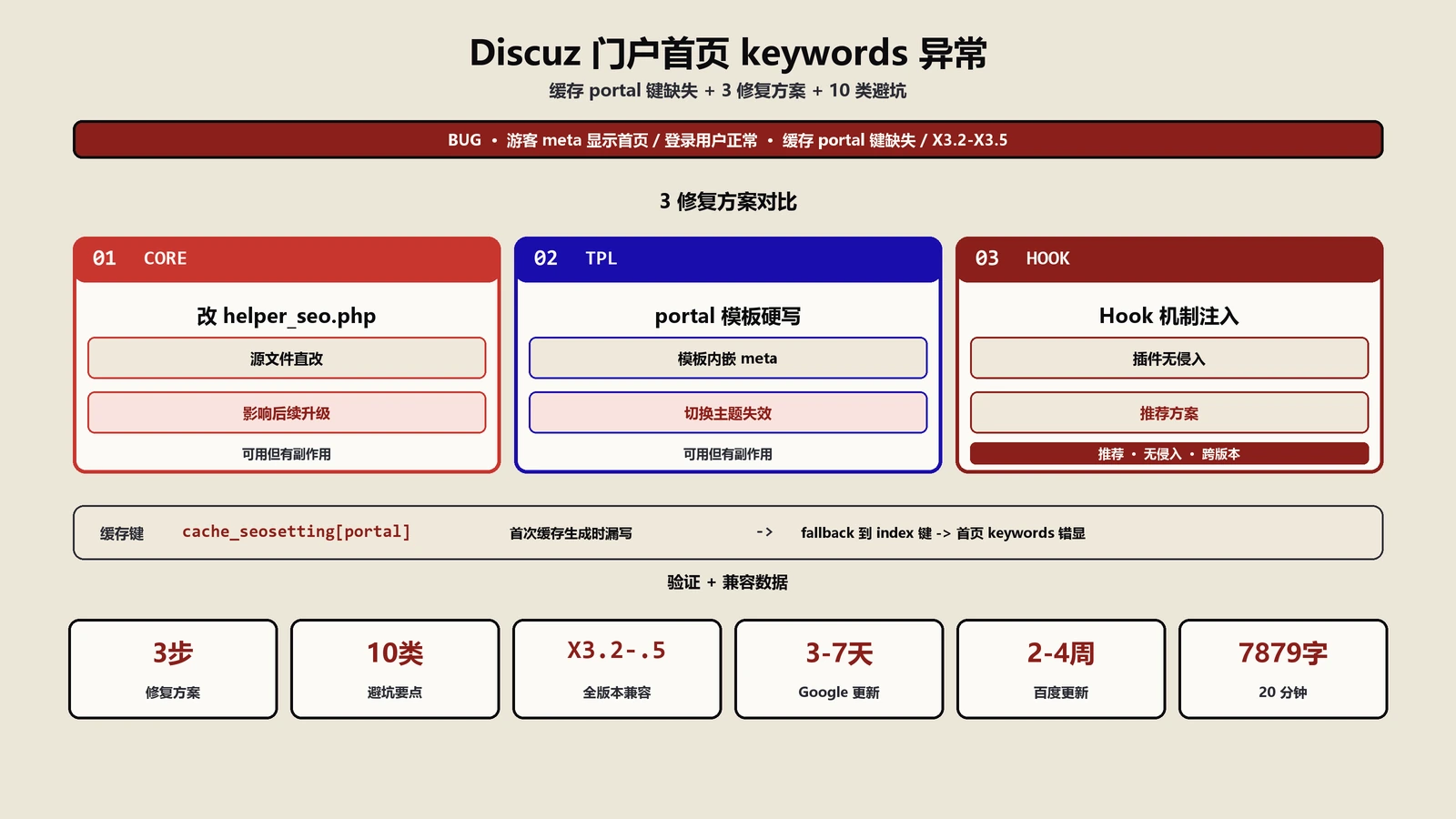The image size is (1456, 819).
Task: Click the '20 分钟' label
Action: pyautogui.click(x=1283, y=693)
